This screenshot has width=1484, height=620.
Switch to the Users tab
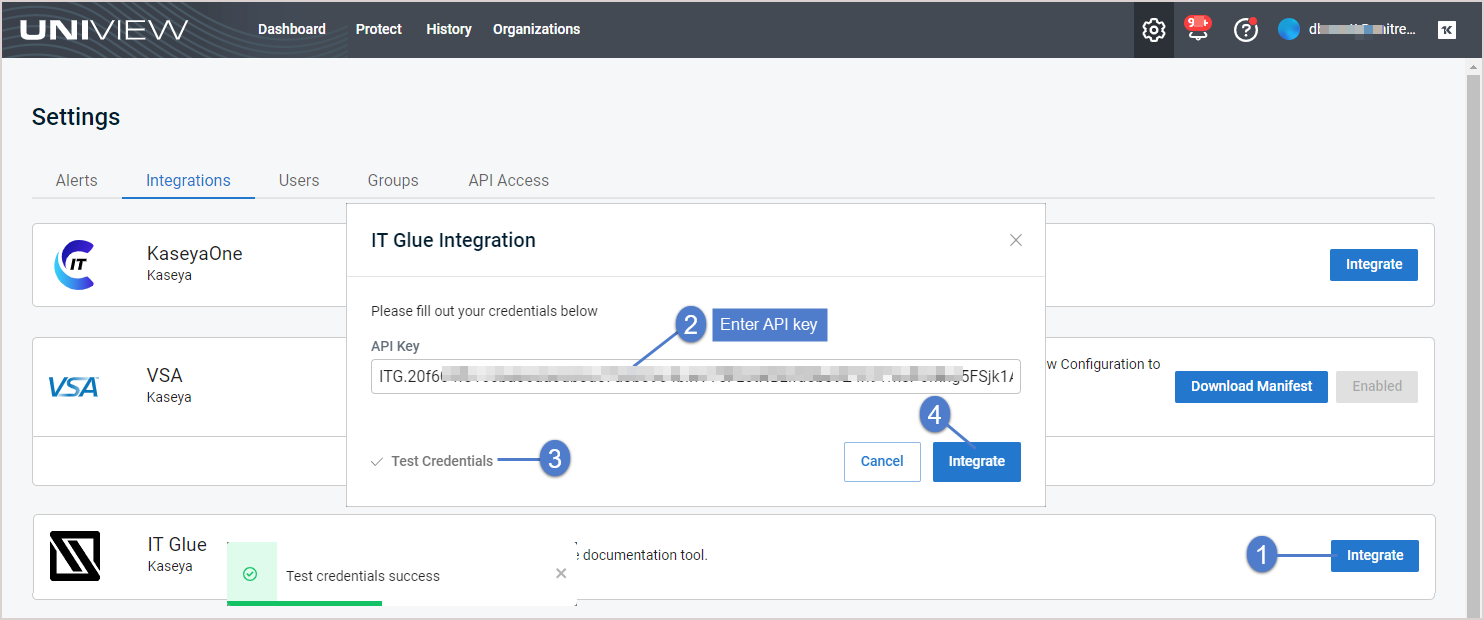(x=299, y=180)
